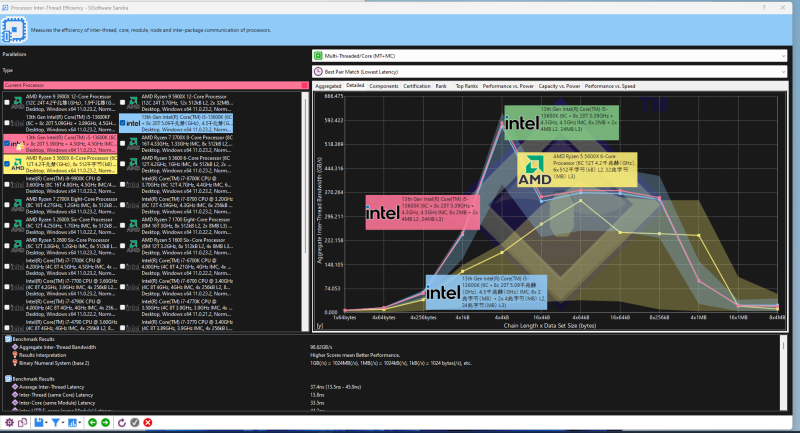Click the blue save disk icon
This screenshot has height=433, width=800.
click(x=39, y=422)
